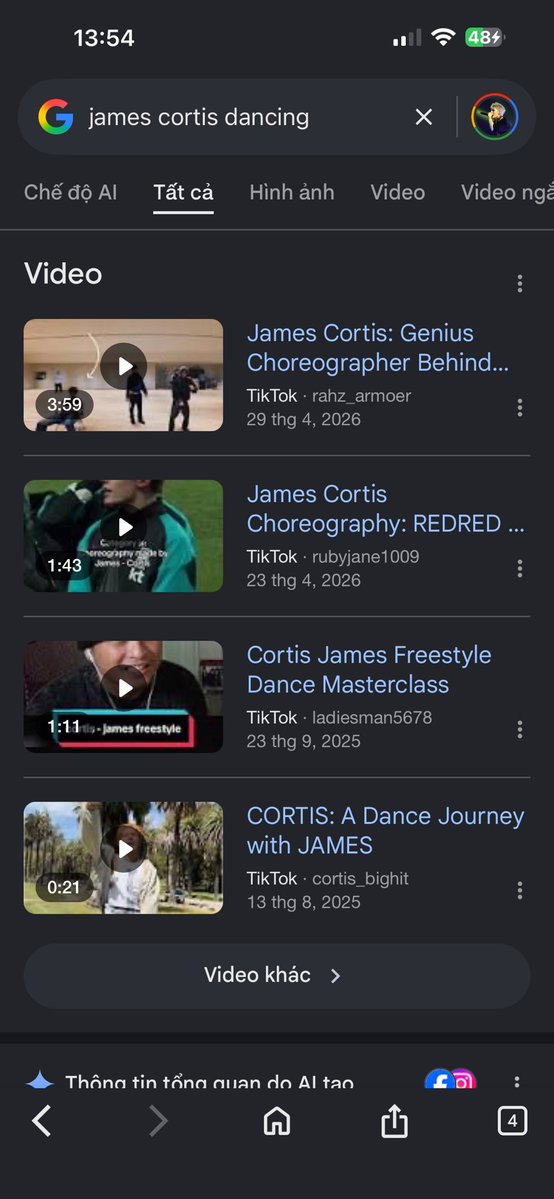Tap the '23 thg 4, 2026' date text
This screenshot has height=1199, width=554.
click(304, 580)
